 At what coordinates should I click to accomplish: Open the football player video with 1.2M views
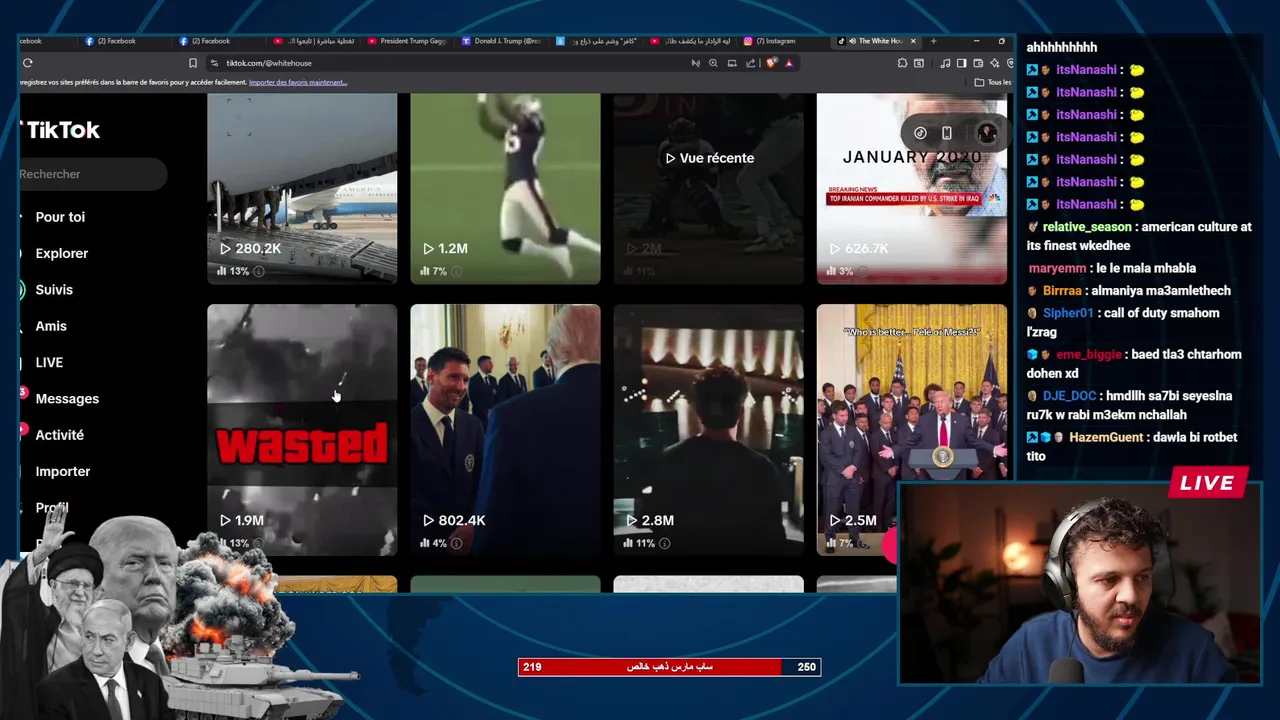pos(505,189)
